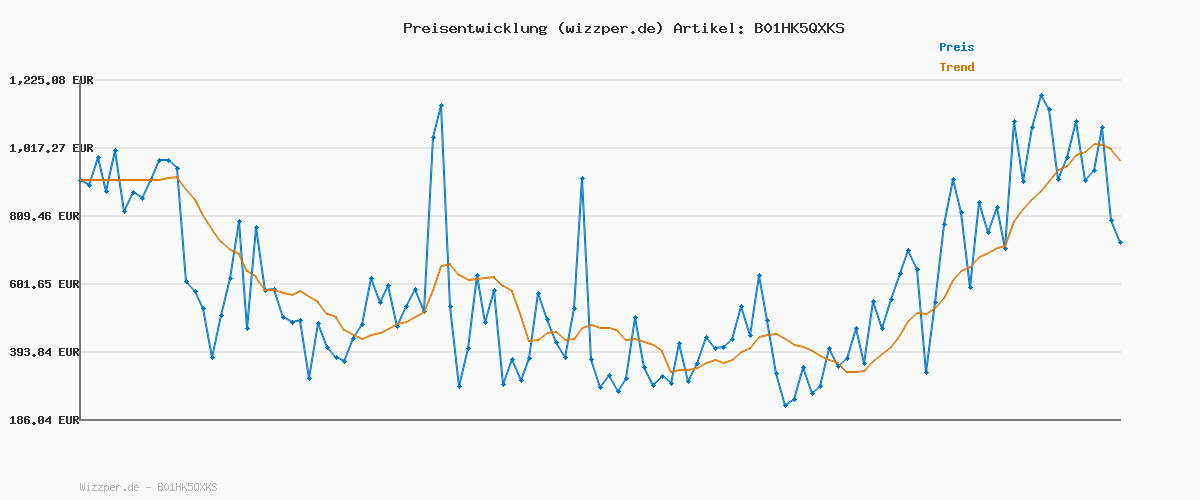Click the 1,225.08 EUR axis label

click(x=51, y=80)
